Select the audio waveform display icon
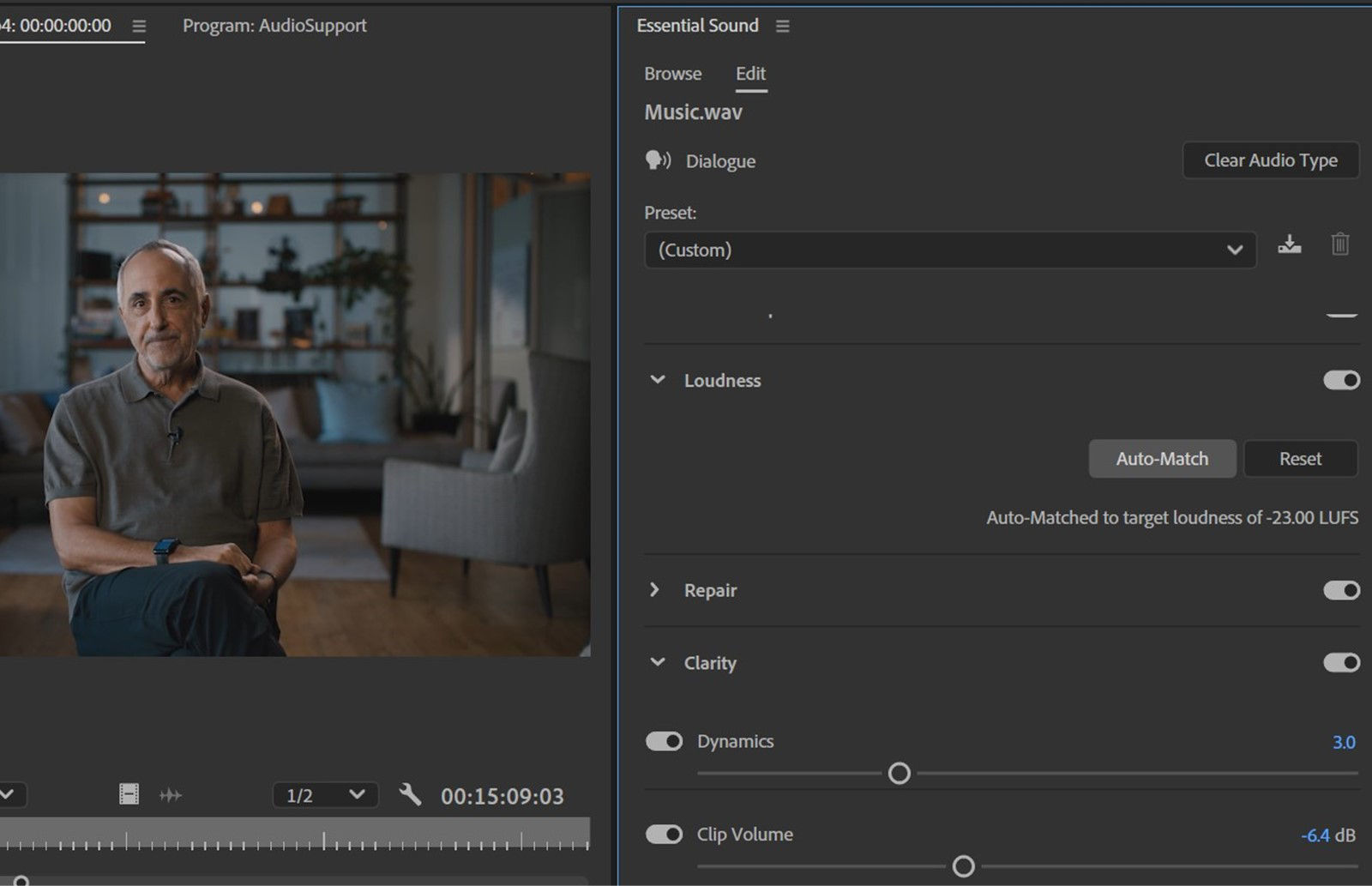 click(171, 794)
